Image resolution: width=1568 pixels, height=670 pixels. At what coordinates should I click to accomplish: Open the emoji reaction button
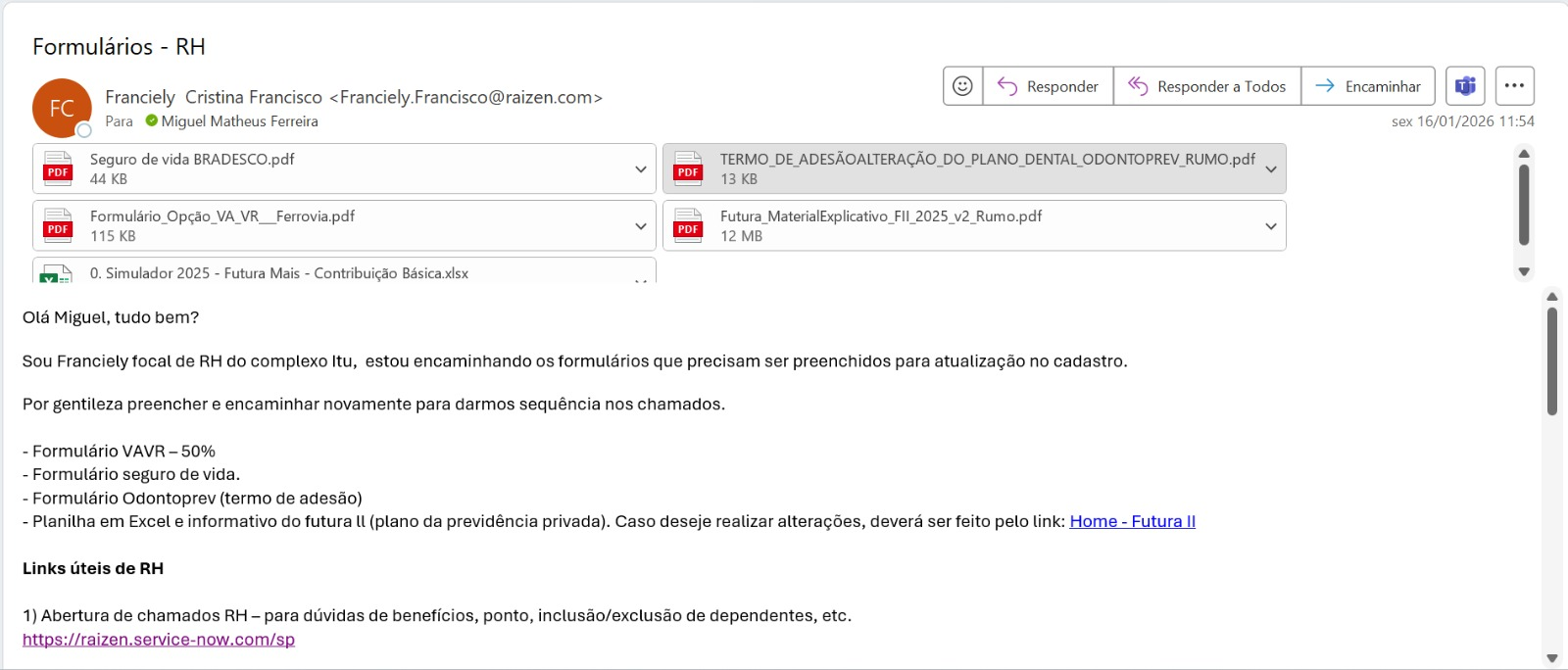[x=962, y=86]
